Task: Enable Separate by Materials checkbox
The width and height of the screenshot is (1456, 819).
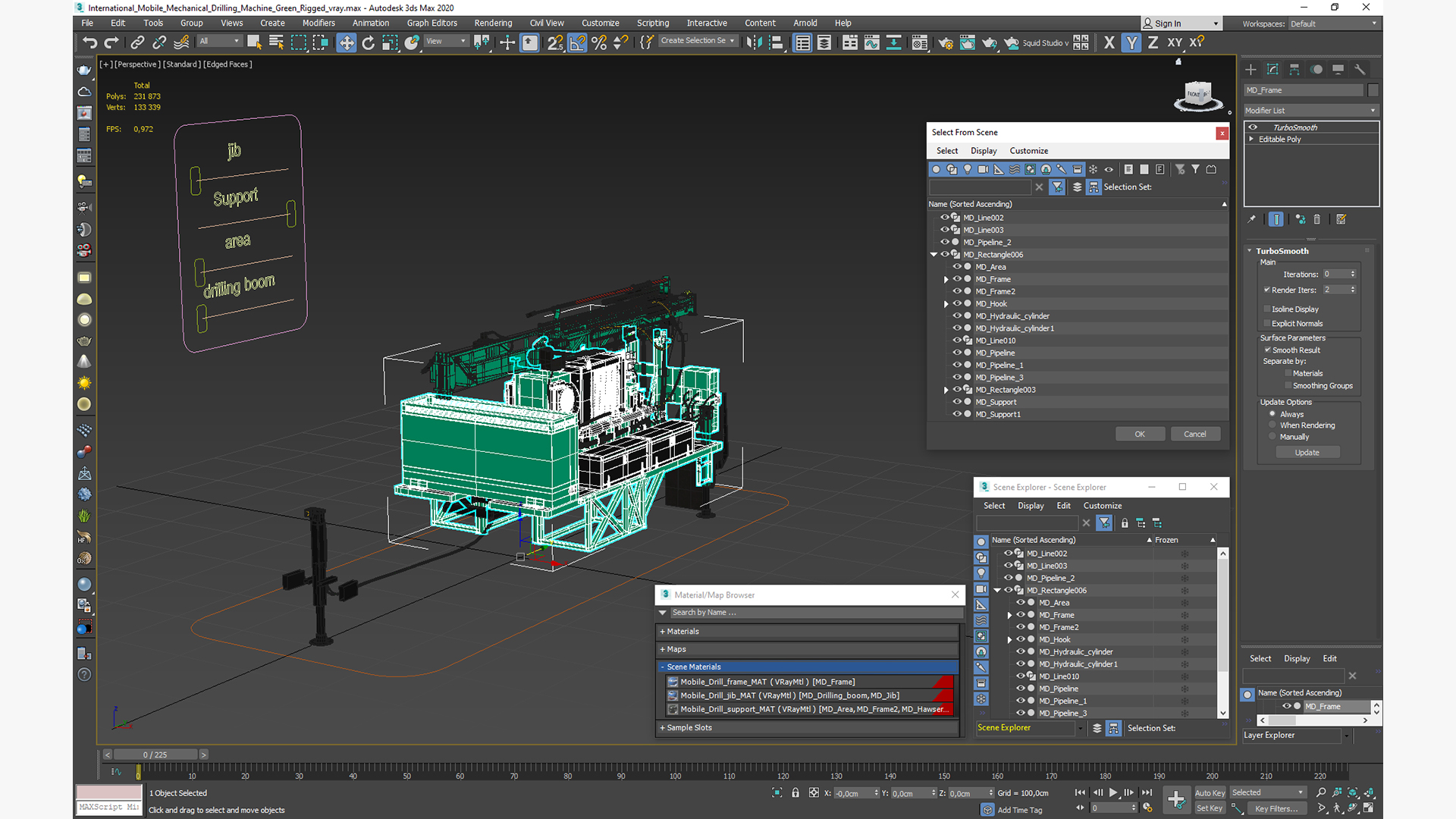Action: 1288,373
